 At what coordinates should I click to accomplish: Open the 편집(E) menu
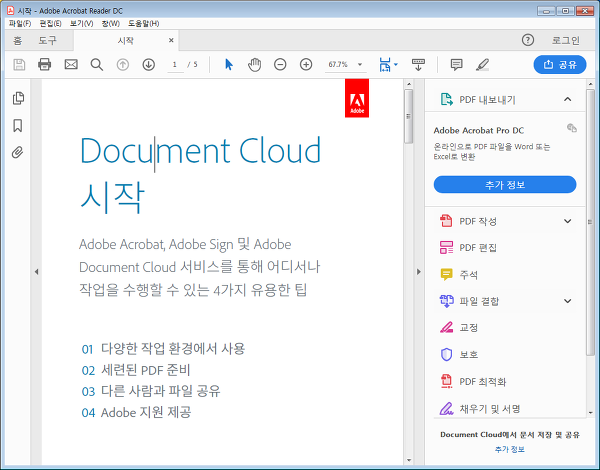pos(51,23)
